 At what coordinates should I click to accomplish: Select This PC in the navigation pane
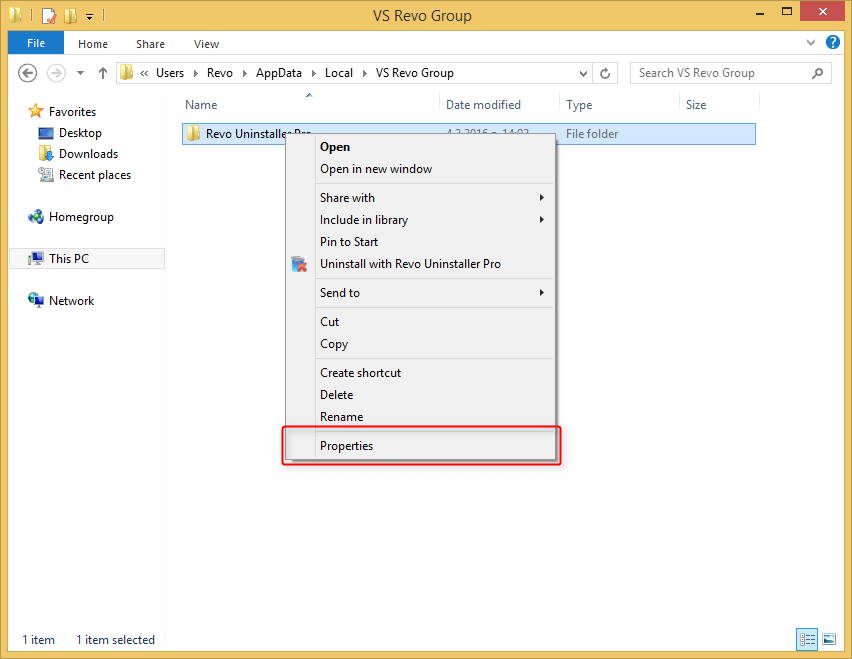(x=87, y=259)
